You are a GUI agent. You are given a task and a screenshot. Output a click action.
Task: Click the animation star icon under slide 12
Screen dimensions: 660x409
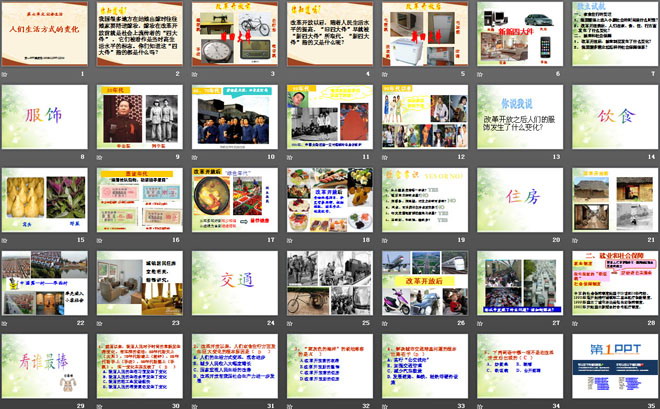tap(385, 157)
